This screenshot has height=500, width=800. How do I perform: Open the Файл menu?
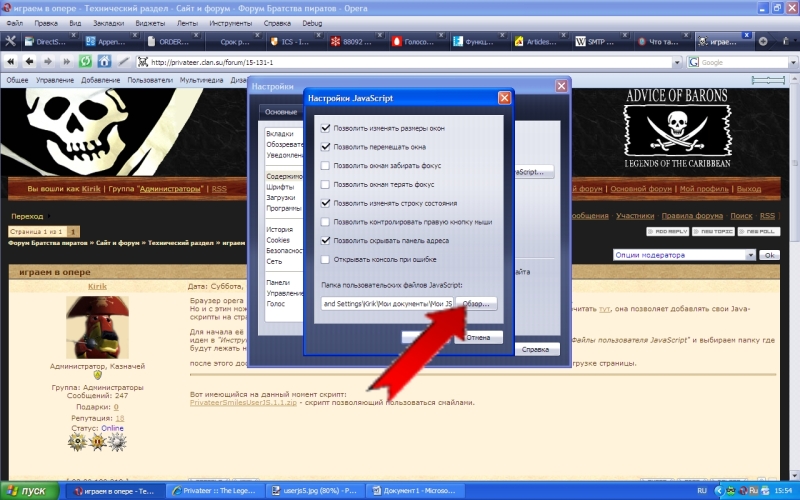point(15,23)
